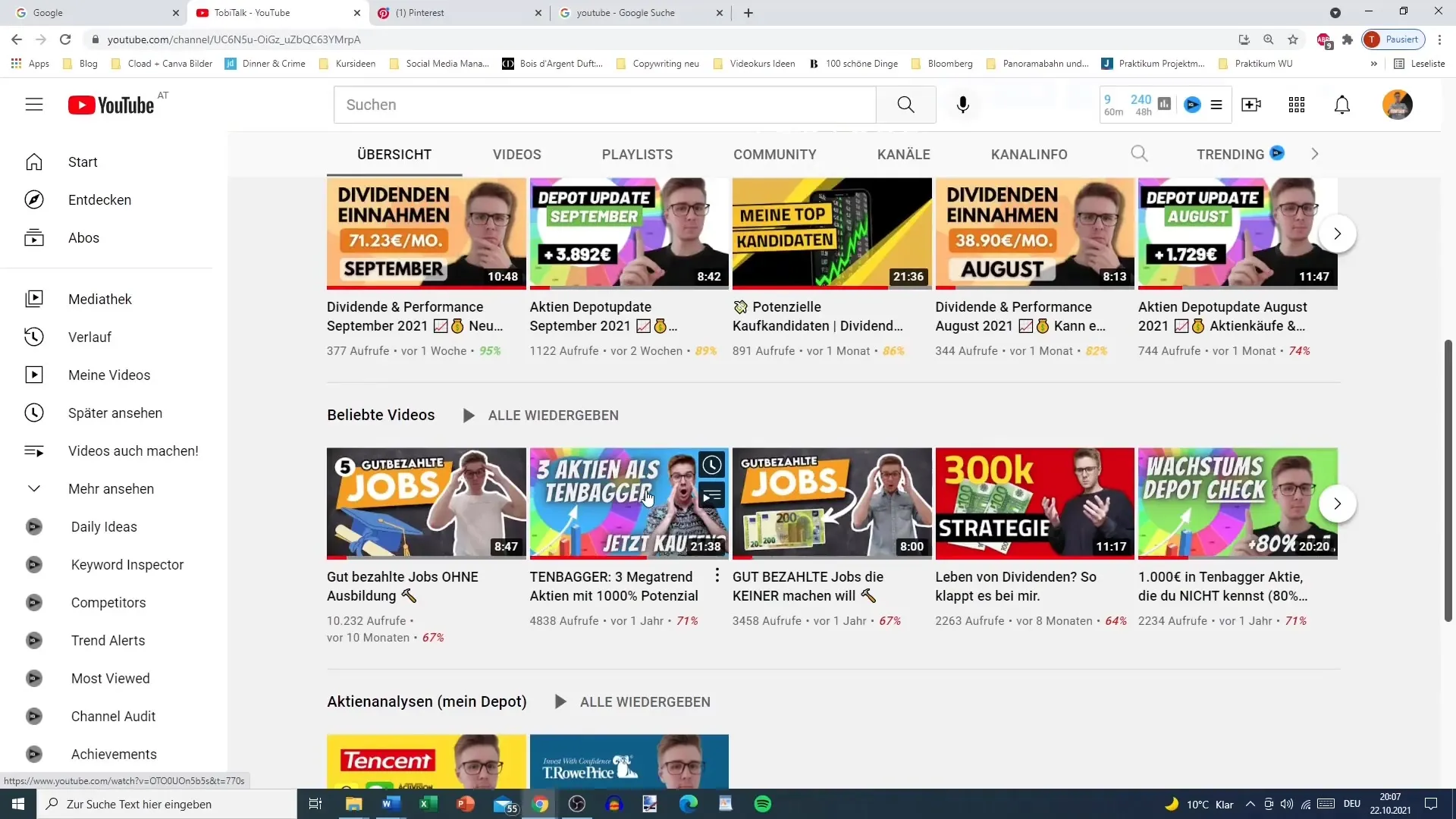
Task: Show hidden system tray icons
Action: (x=1250, y=804)
